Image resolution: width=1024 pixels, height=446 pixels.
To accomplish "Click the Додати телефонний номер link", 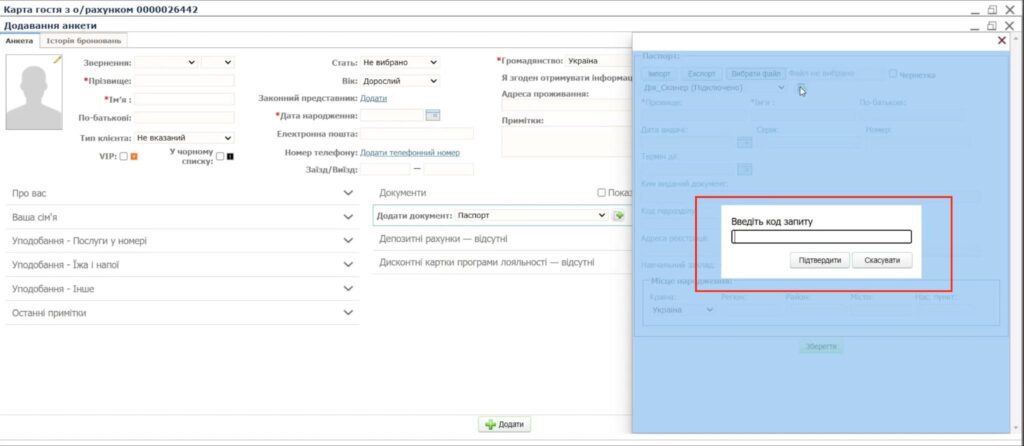I will click(x=410, y=153).
